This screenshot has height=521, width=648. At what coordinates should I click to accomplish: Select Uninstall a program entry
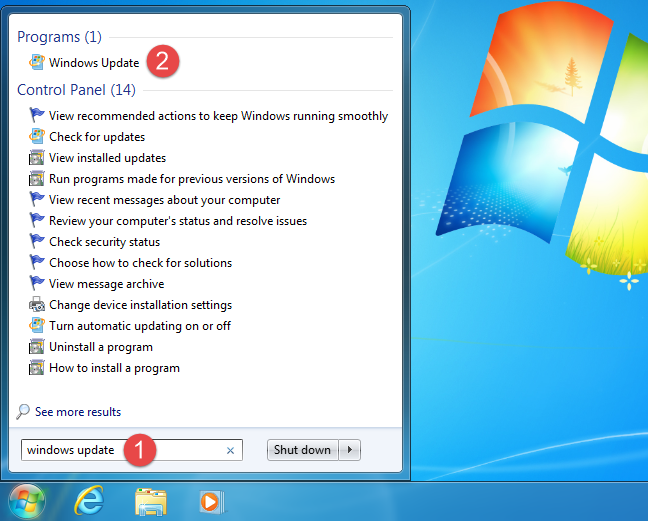point(101,347)
